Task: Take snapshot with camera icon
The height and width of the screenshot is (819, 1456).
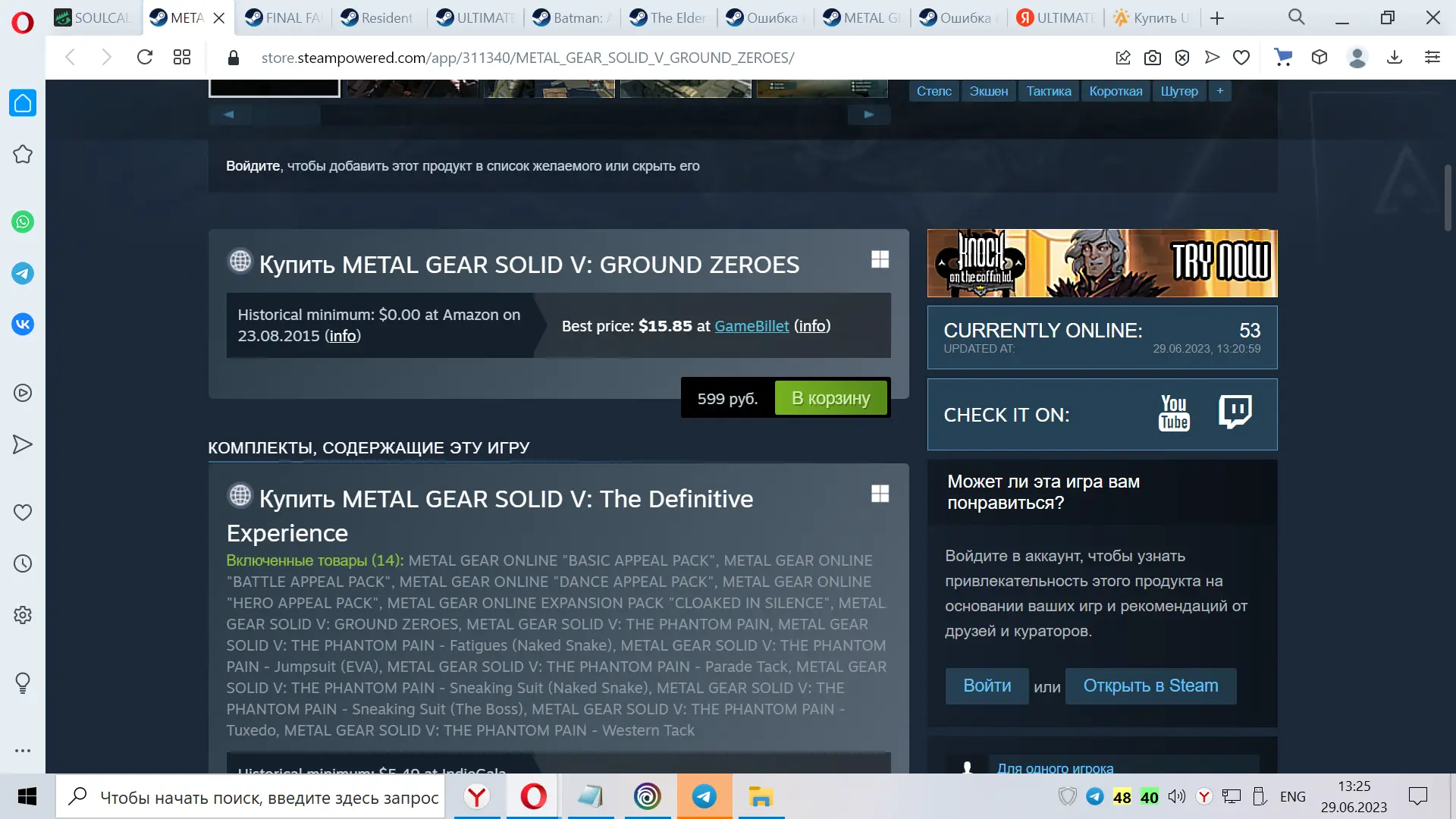Action: pyautogui.click(x=1153, y=58)
